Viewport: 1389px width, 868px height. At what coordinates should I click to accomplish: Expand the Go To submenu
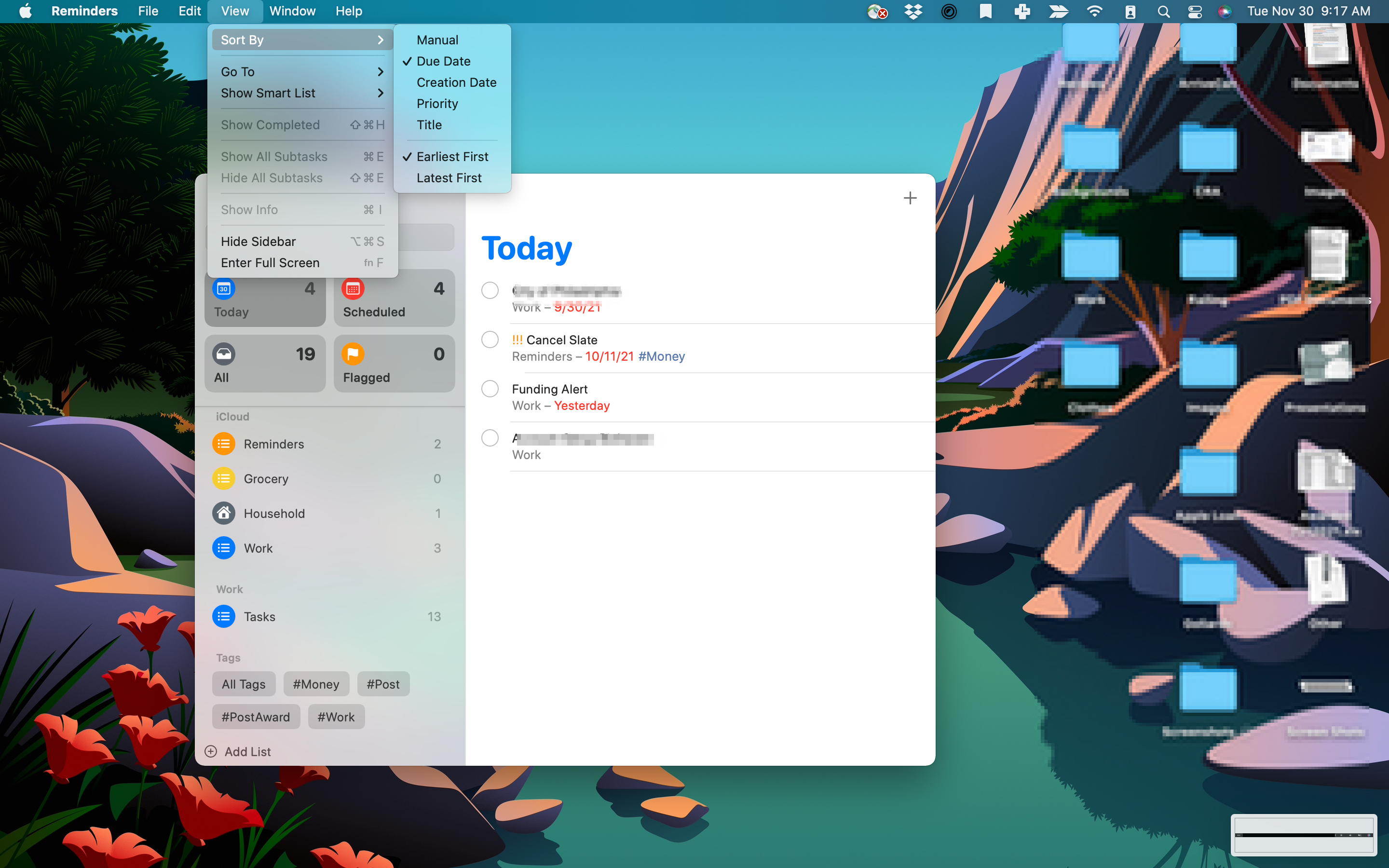point(302,72)
